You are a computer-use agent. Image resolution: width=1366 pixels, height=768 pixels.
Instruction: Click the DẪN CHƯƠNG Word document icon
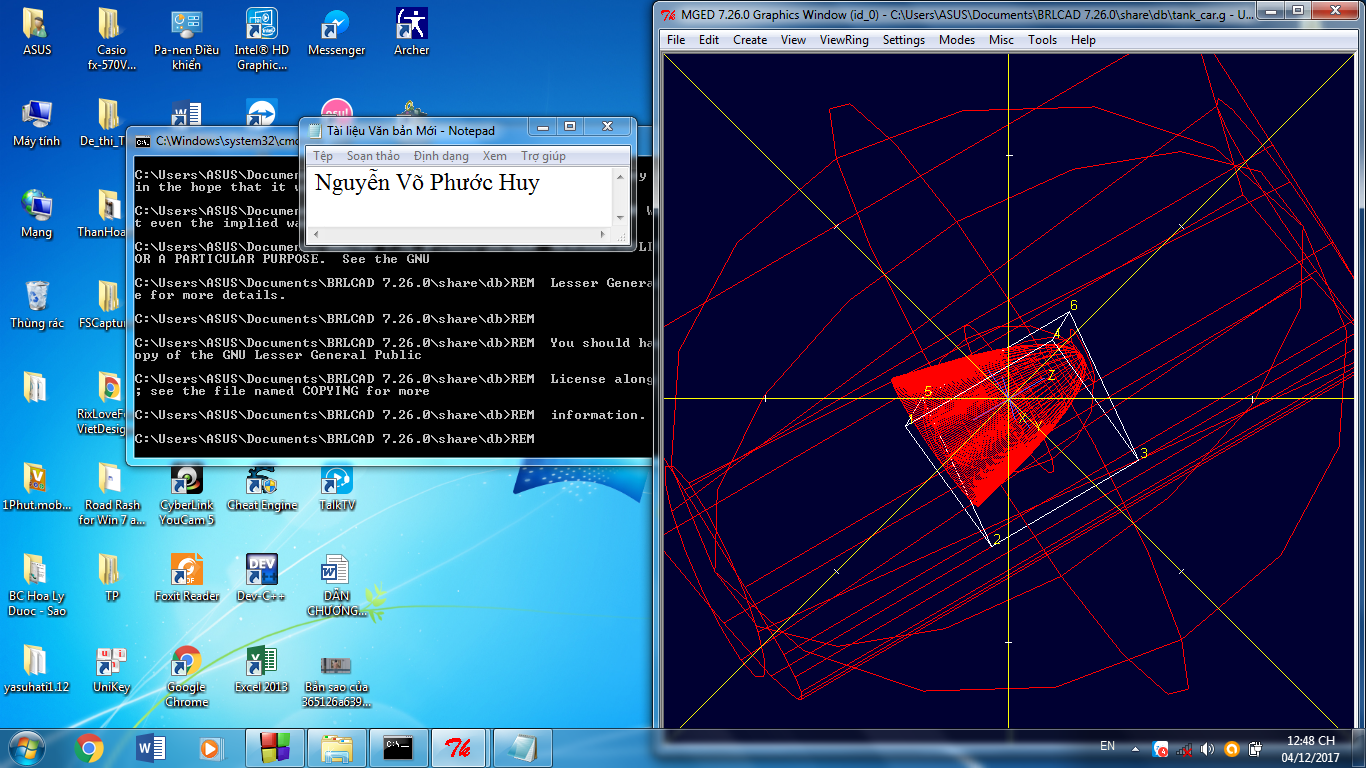click(336, 585)
